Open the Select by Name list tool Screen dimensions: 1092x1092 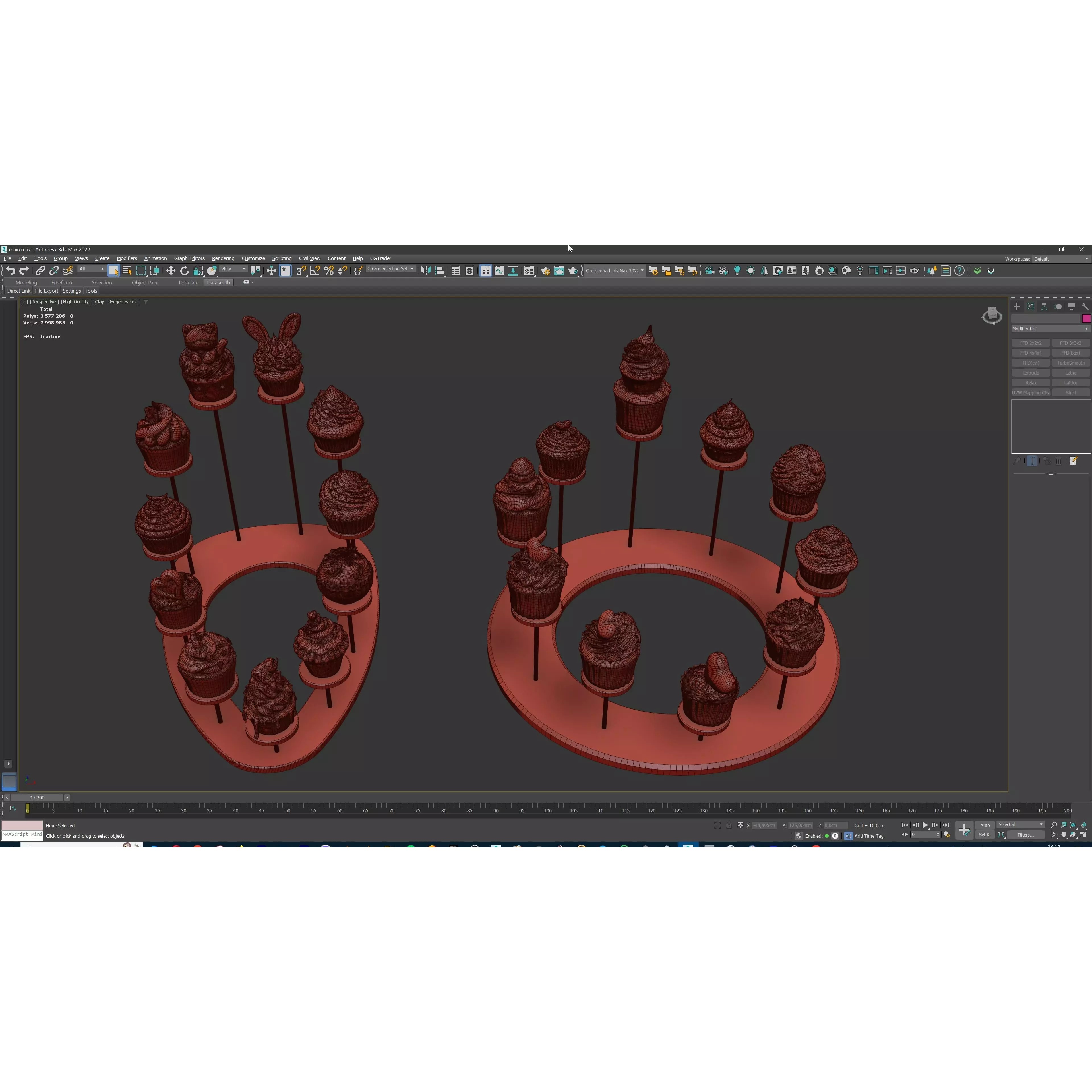point(127,271)
